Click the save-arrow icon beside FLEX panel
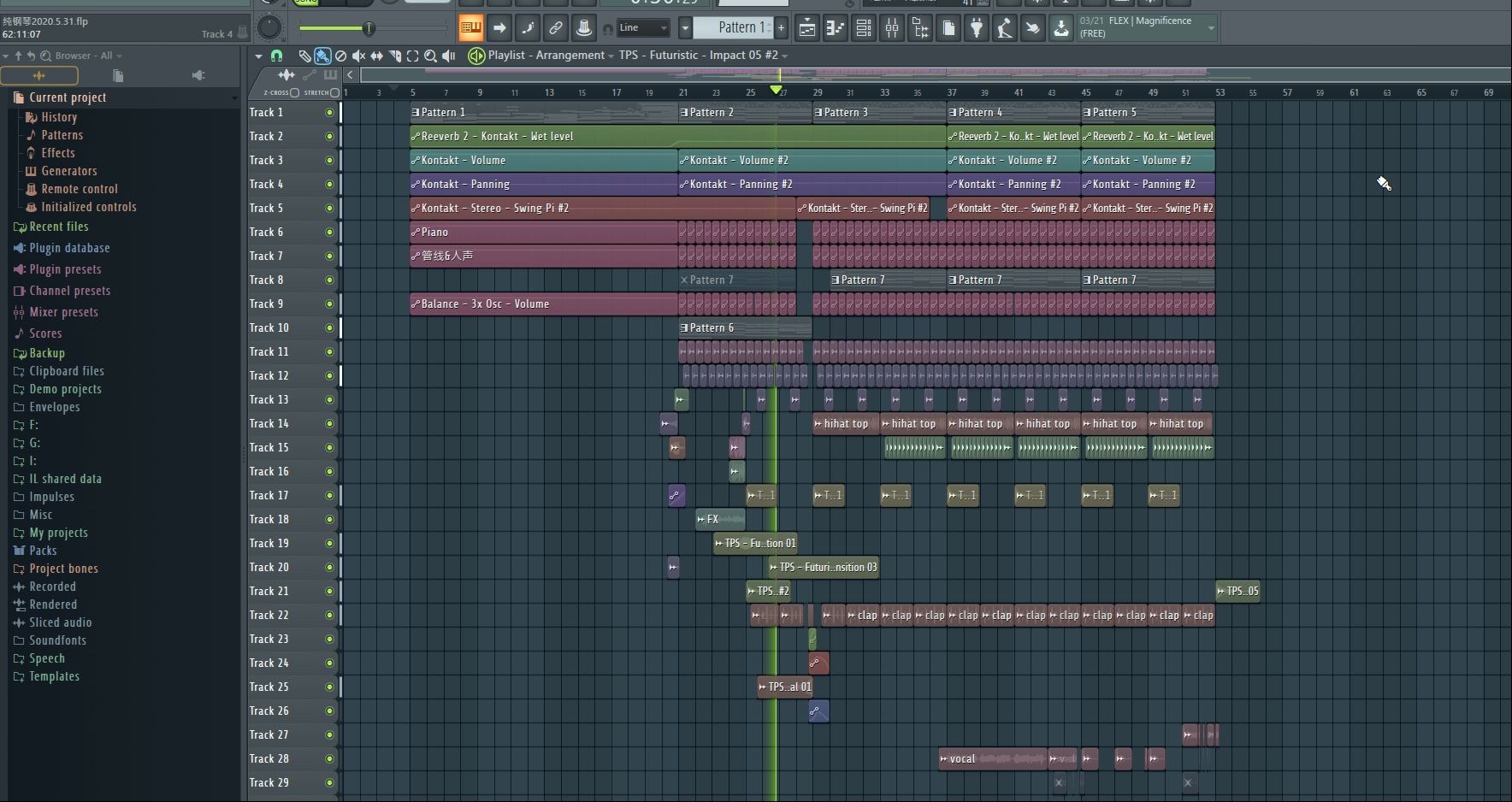Viewport: 1512px width, 802px height. point(1061,28)
